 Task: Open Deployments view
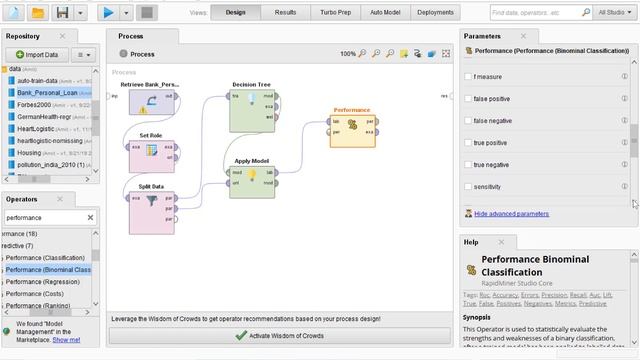point(435,12)
